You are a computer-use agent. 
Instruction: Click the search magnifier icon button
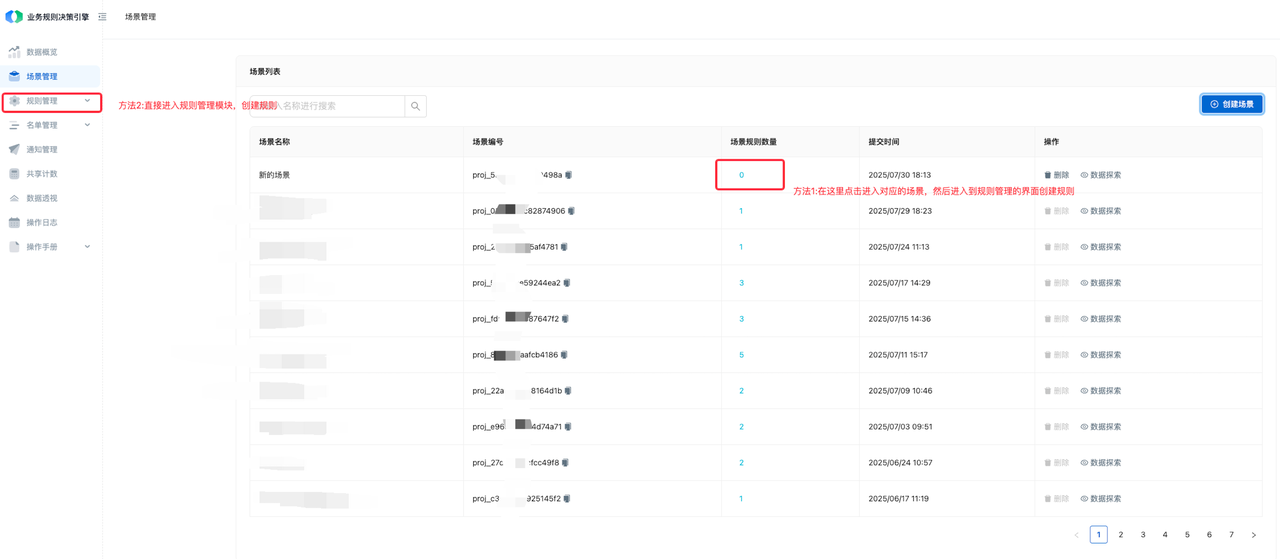(x=416, y=106)
